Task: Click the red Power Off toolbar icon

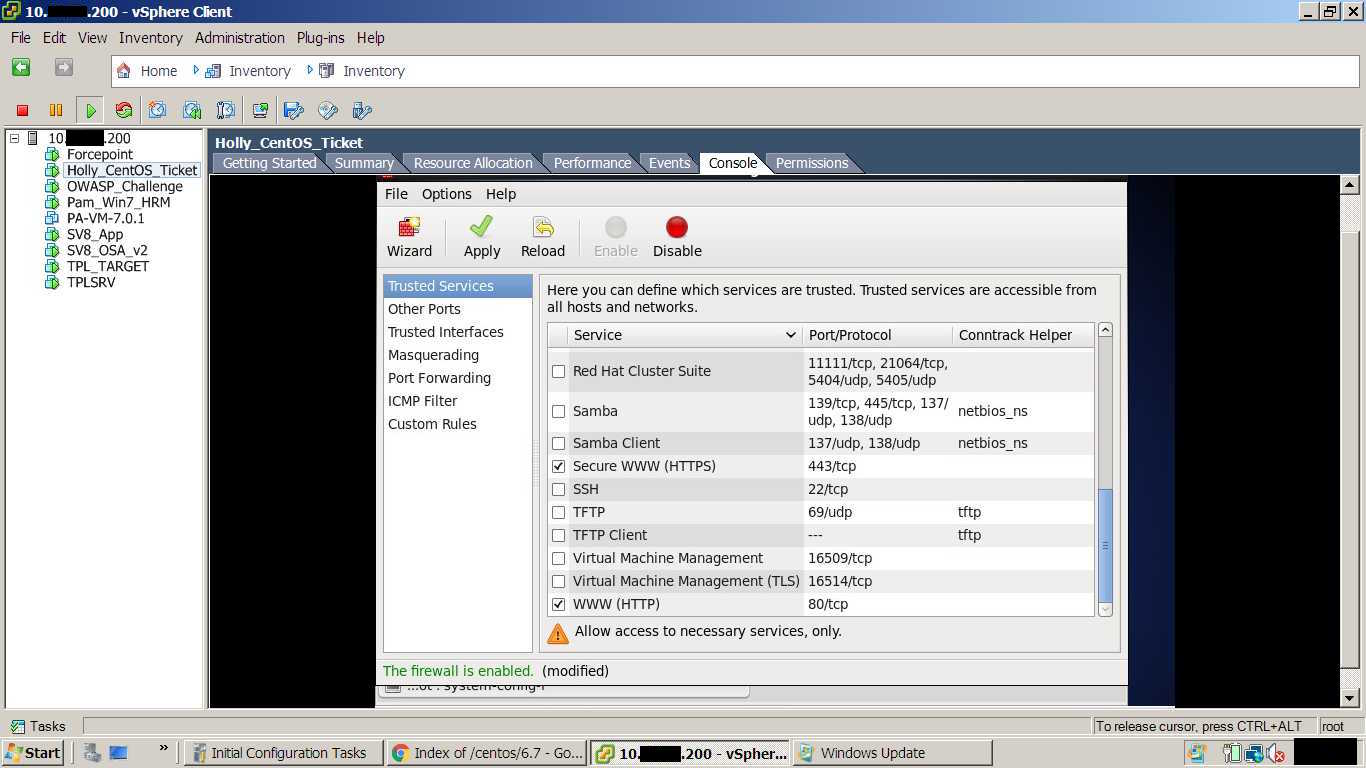Action: tap(22, 110)
